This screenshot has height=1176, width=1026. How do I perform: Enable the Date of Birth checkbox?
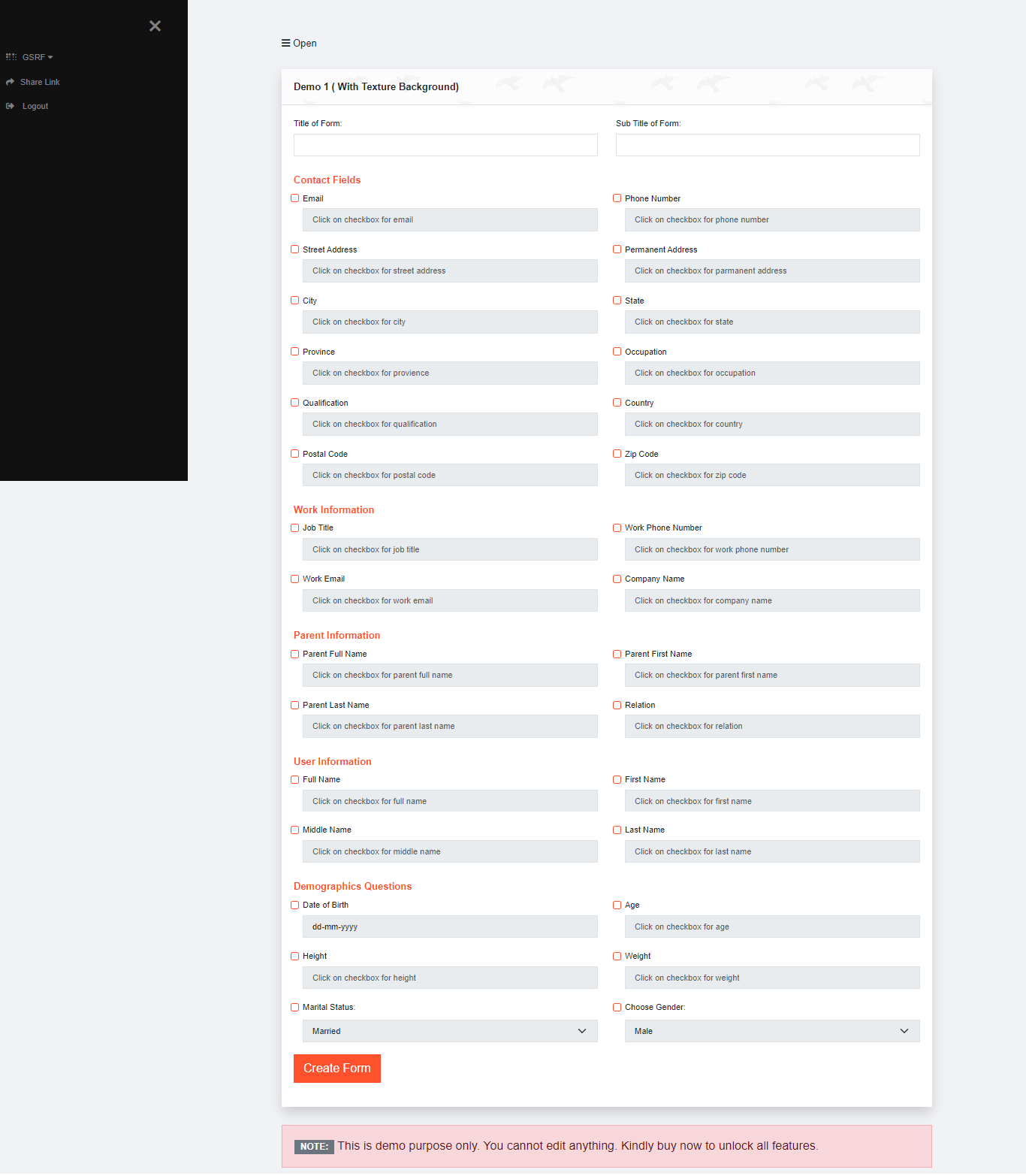click(x=294, y=905)
